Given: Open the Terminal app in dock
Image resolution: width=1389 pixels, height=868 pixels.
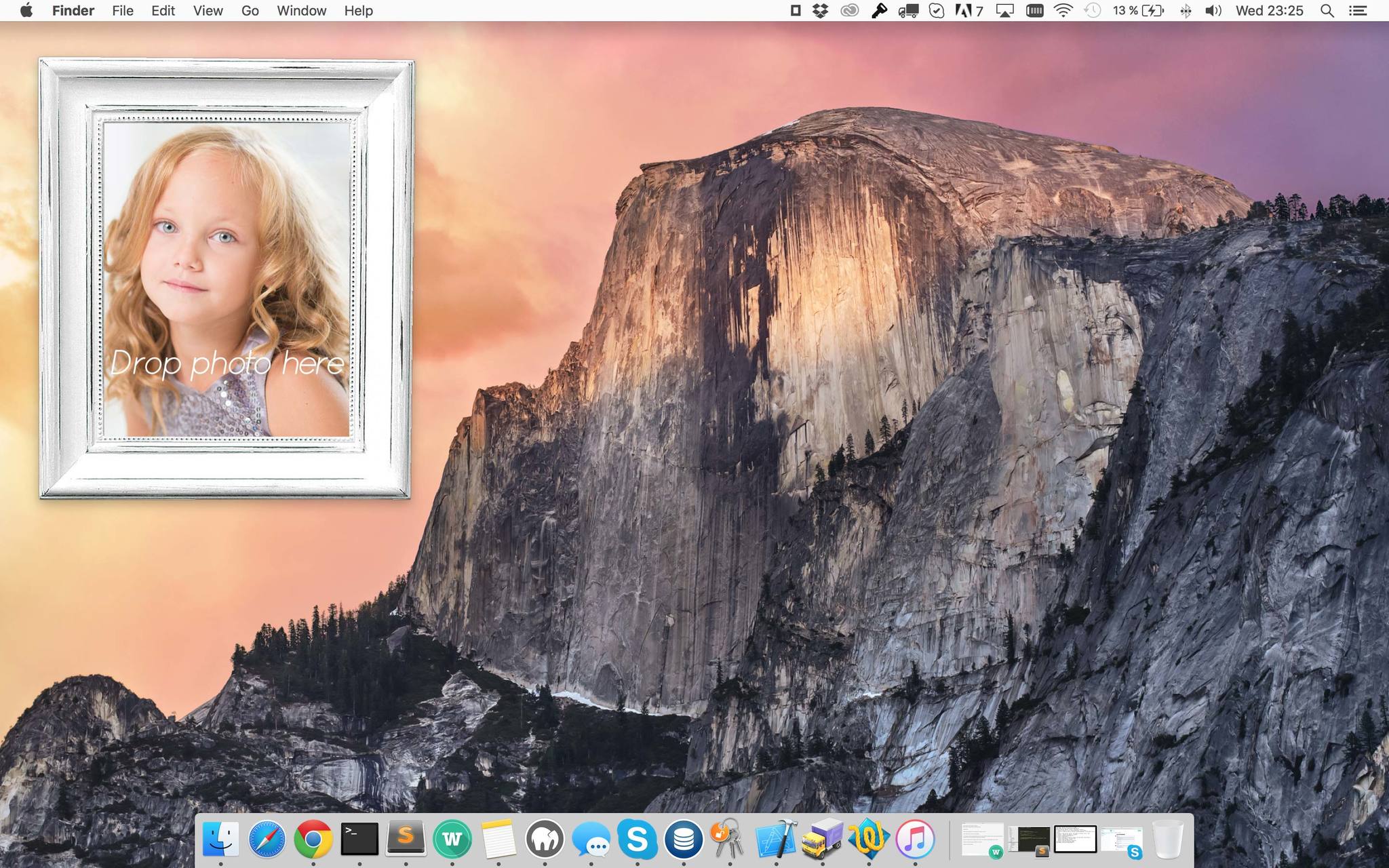Looking at the screenshot, I should coord(359,840).
